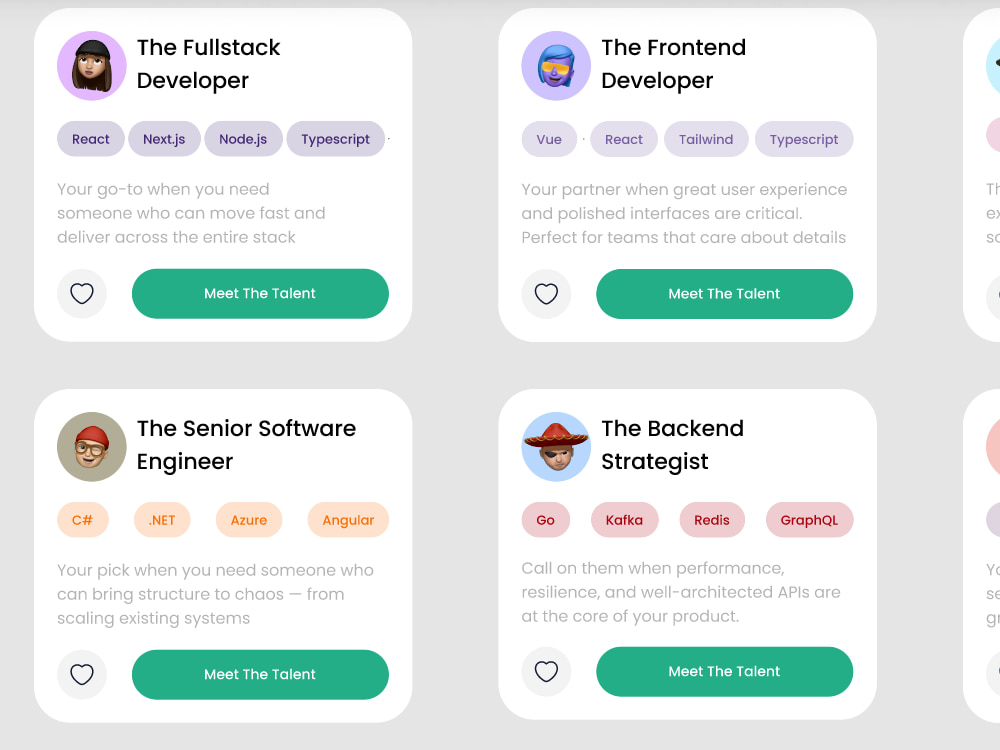Favorite the Fullstack Developer with heart icon
This screenshot has width=1000, height=750.
coord(82,293)
